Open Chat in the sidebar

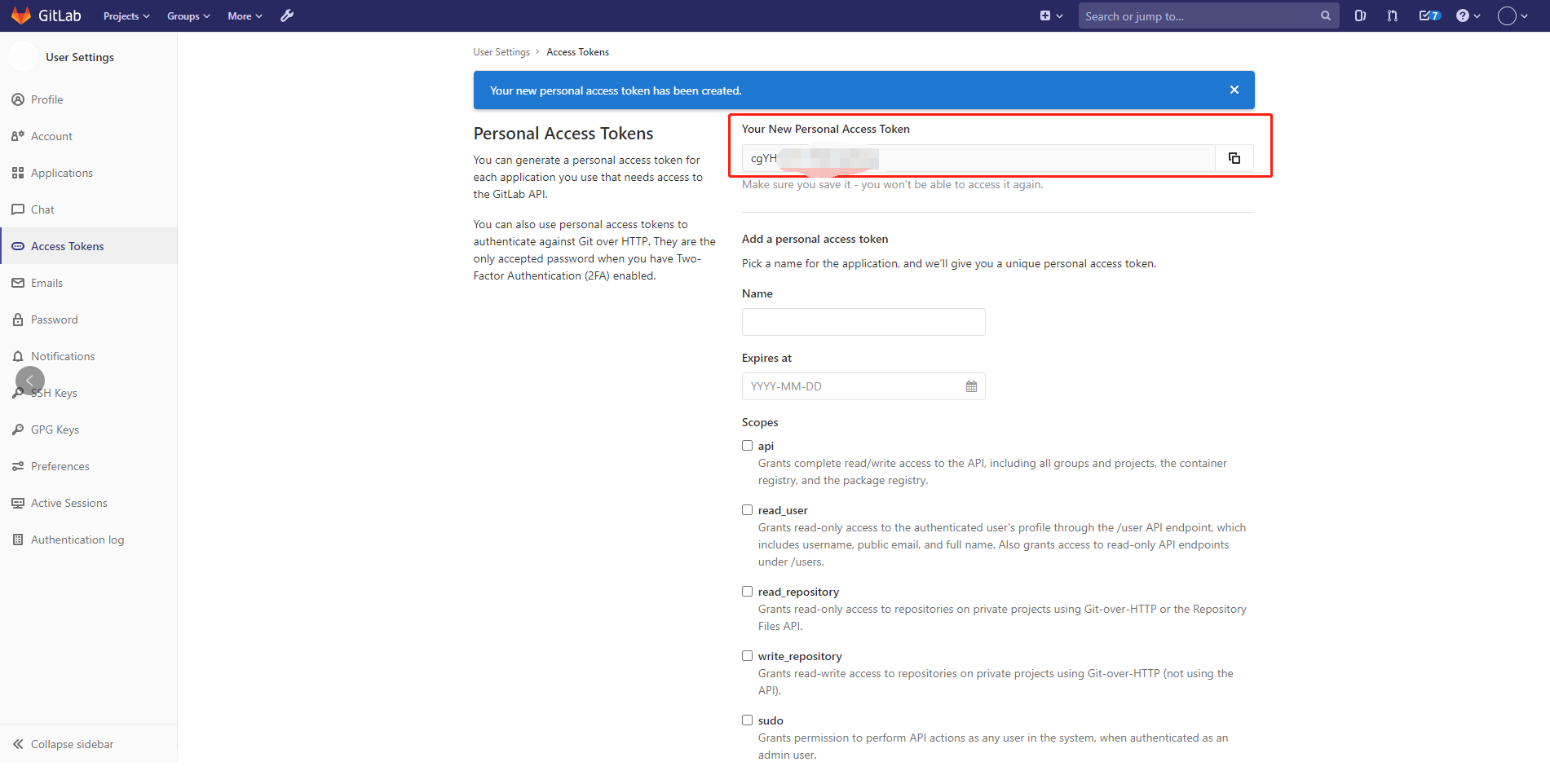click(88, 209)
